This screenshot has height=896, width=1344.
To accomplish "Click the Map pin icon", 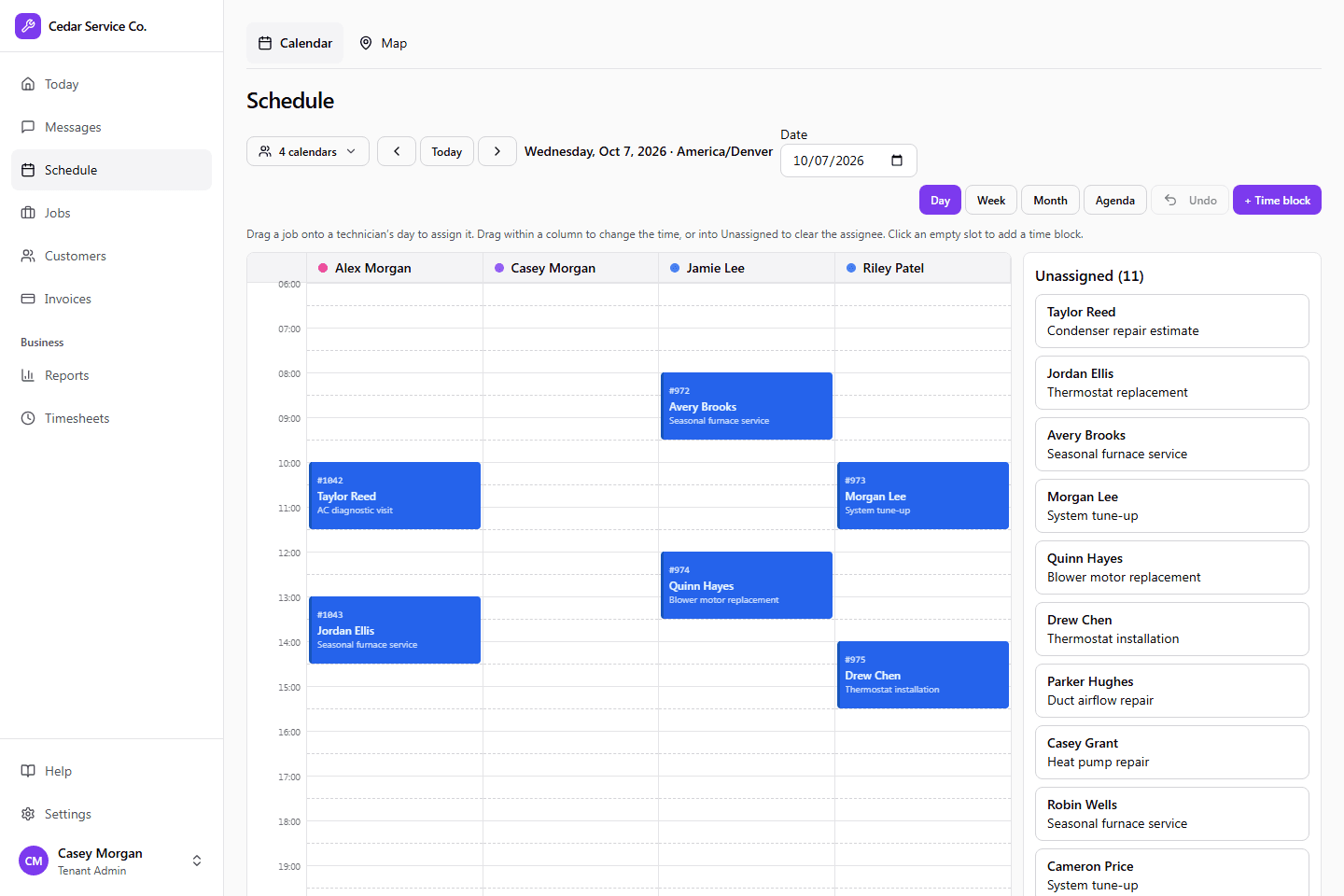I will pyautogui.click(x=366, y=43).
